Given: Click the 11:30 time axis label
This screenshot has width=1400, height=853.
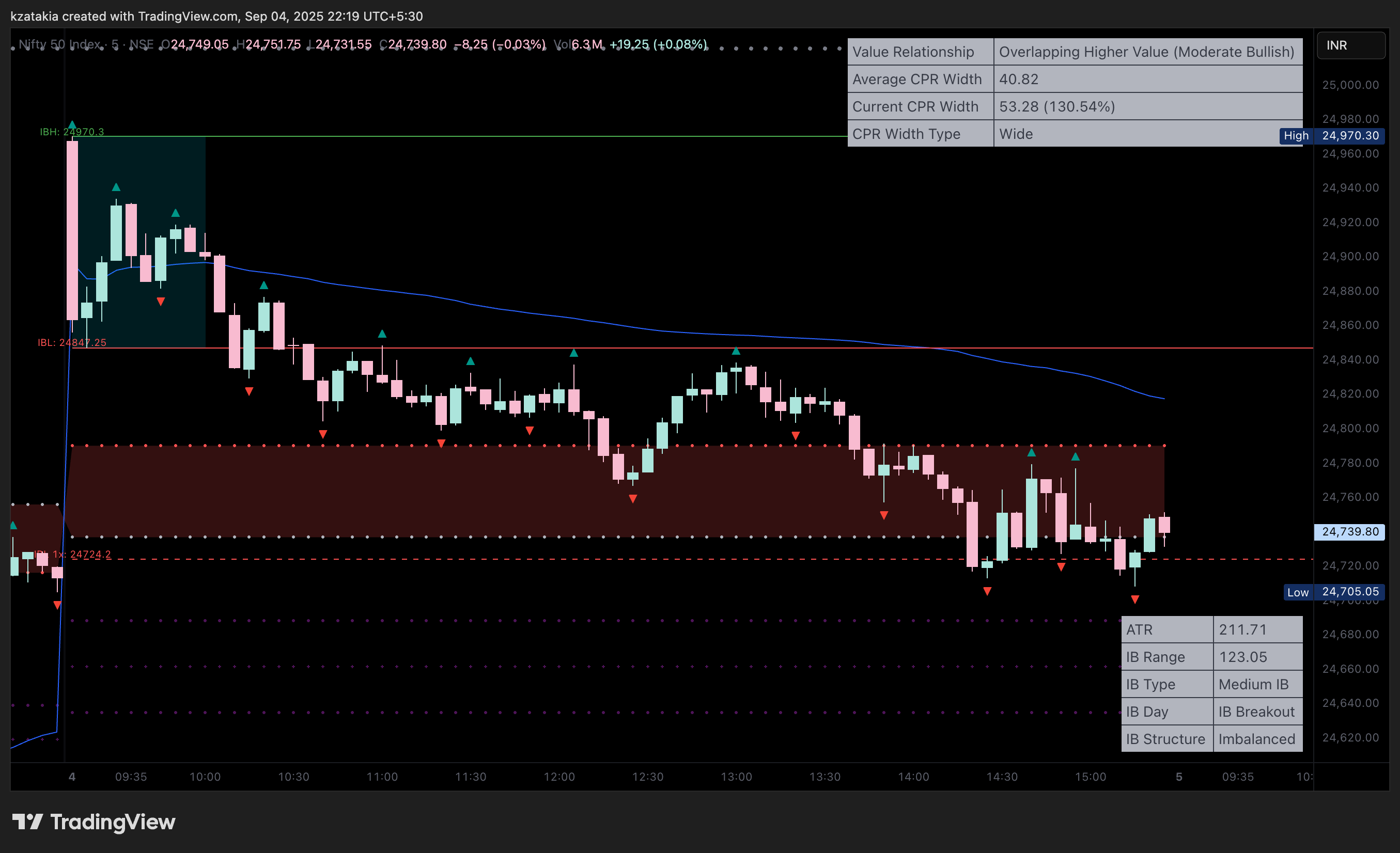Looking at the screenshot, I should point(471,777).
